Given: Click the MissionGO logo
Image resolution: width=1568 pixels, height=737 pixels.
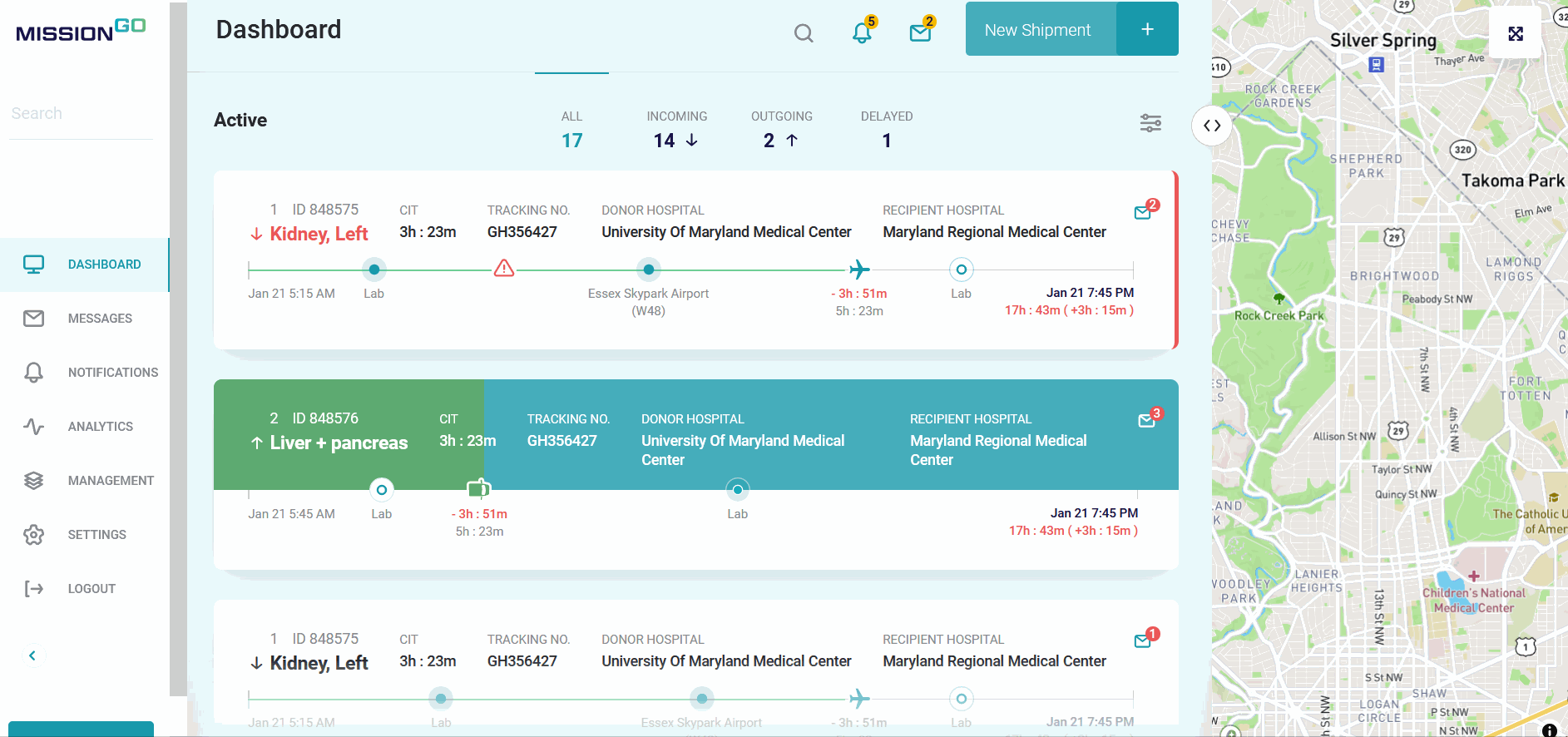Looking at the screenshot, I should 81,31.
